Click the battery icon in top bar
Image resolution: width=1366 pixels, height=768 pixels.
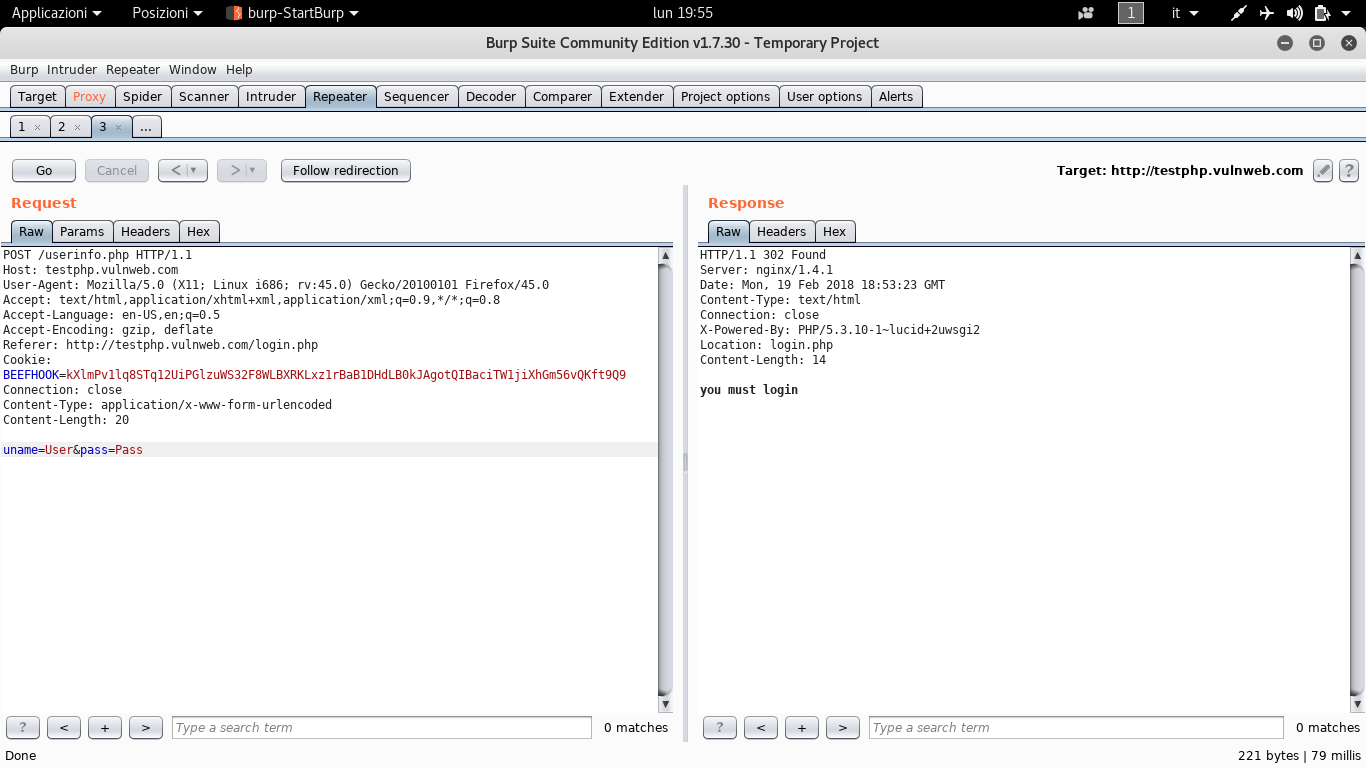1322,13
